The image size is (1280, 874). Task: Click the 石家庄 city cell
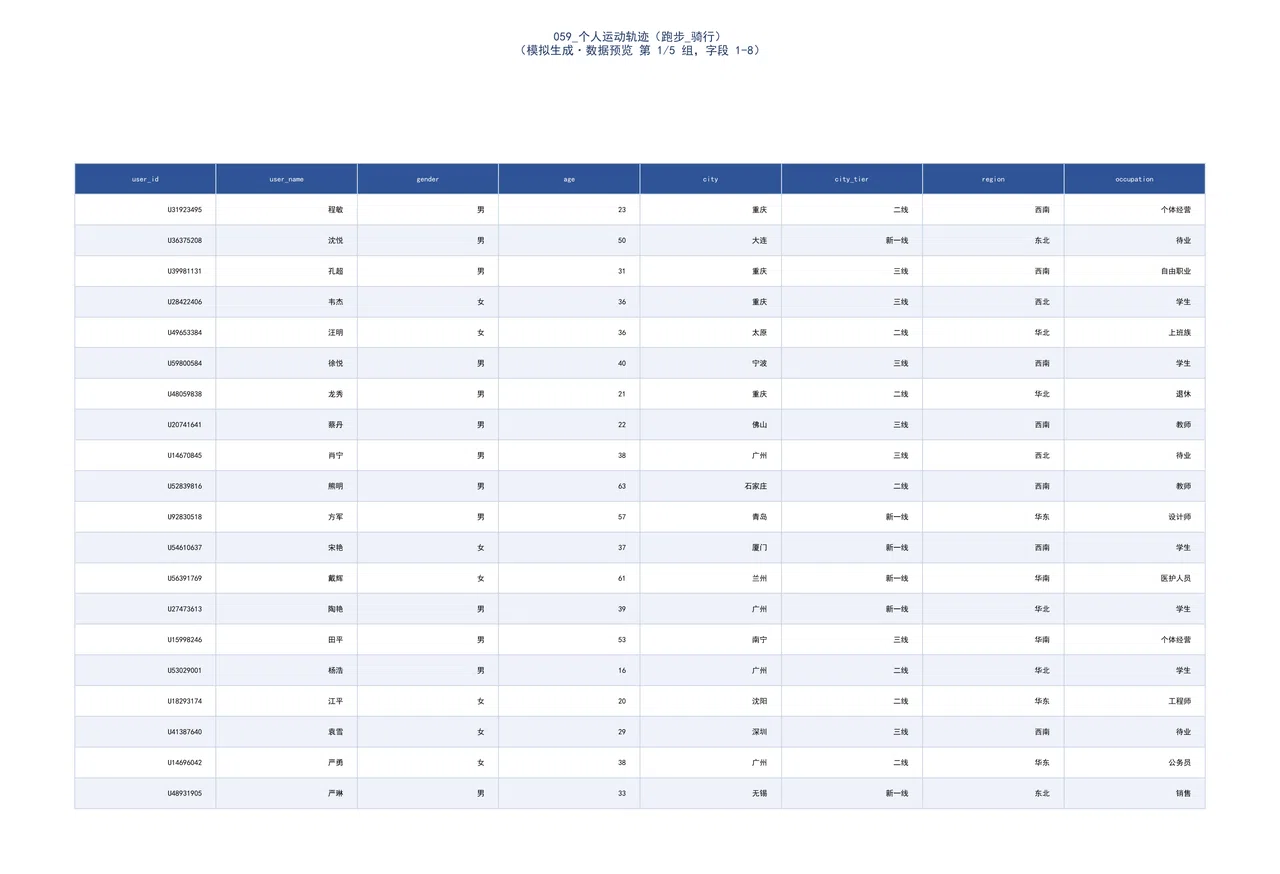pos(710,486)
